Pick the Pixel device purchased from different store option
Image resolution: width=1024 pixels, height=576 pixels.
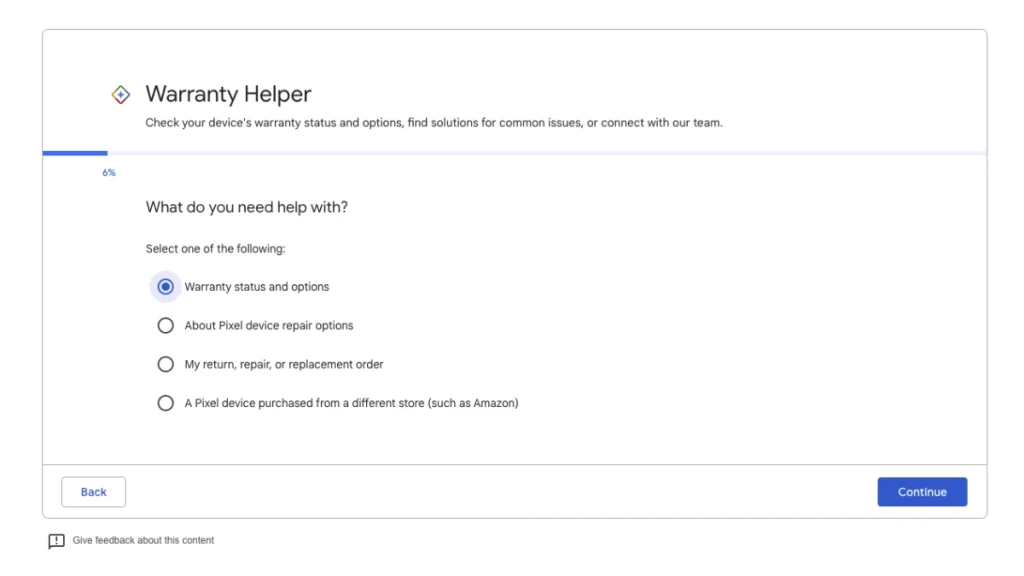[x=165, y=403]
